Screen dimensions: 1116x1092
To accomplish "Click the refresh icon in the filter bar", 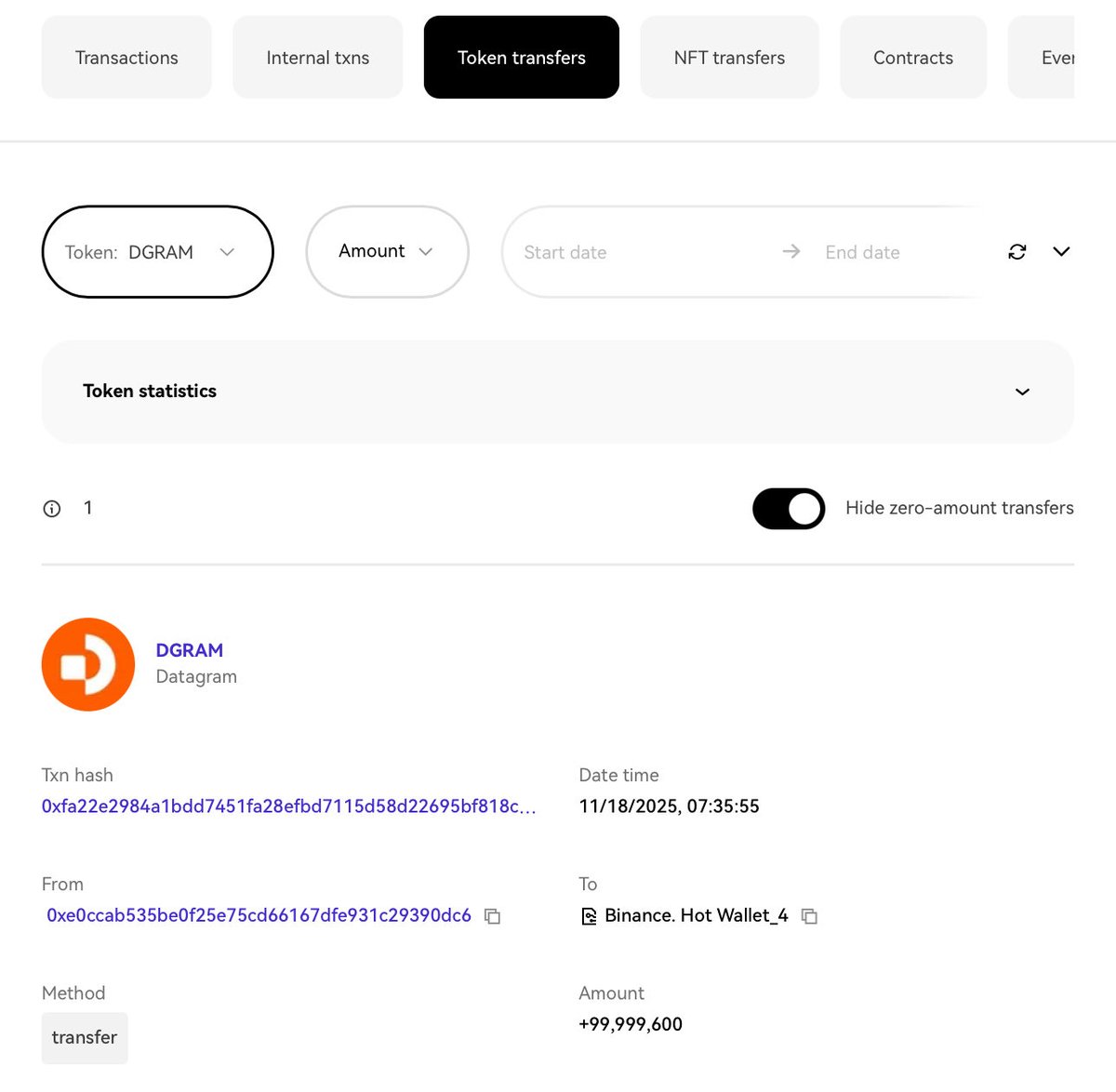I will (1016, 251).
